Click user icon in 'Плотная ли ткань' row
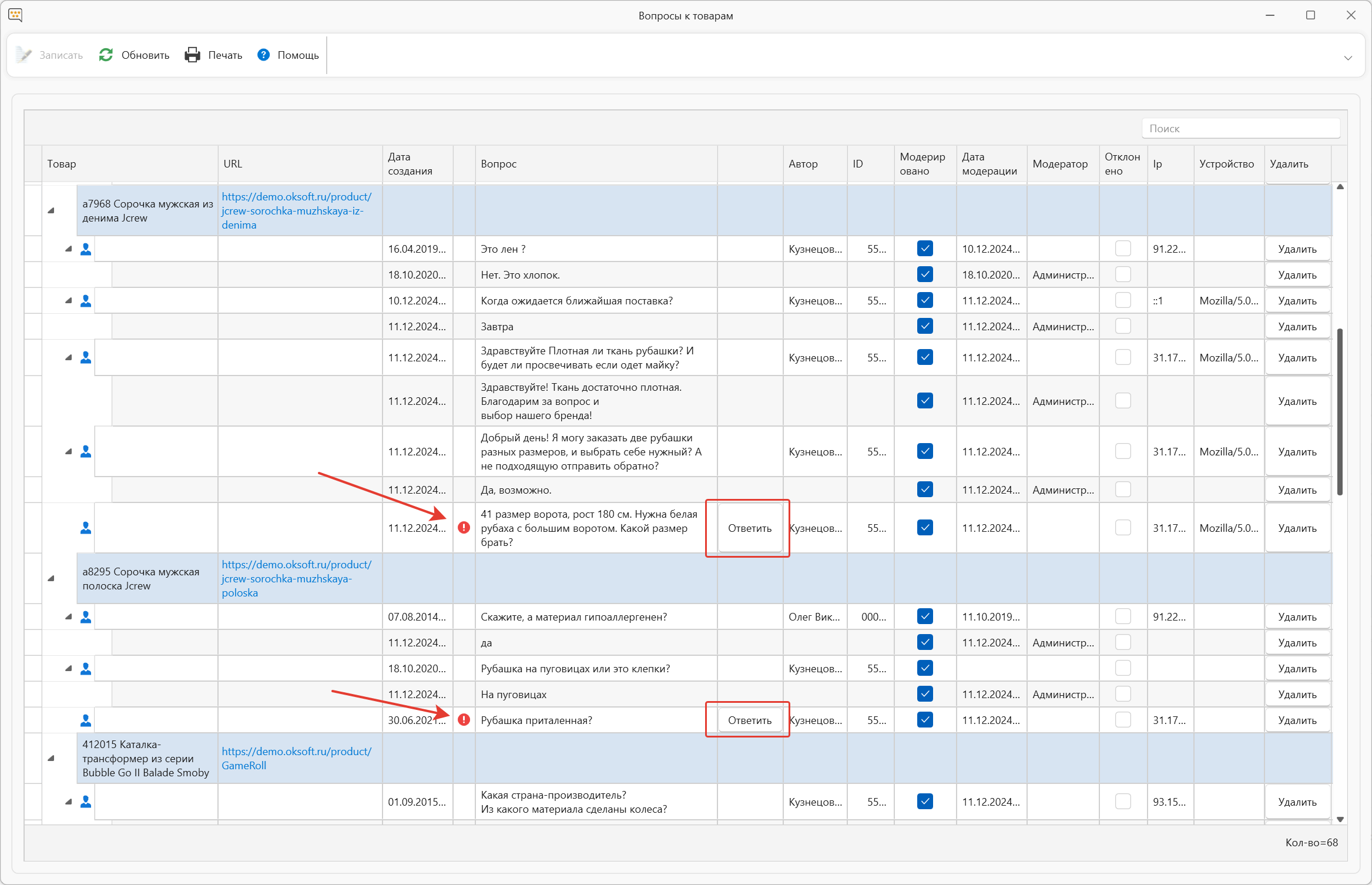Screen dimensions: 1372x885 point(86,357)
